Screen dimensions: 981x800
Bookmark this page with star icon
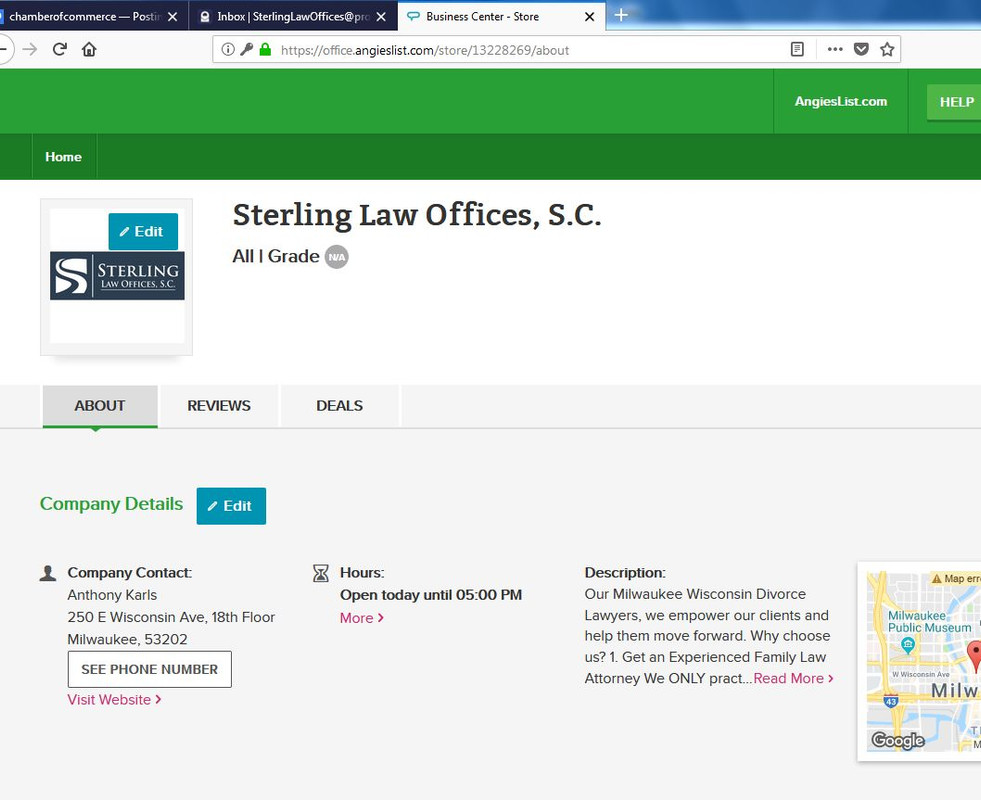(887, 49)
